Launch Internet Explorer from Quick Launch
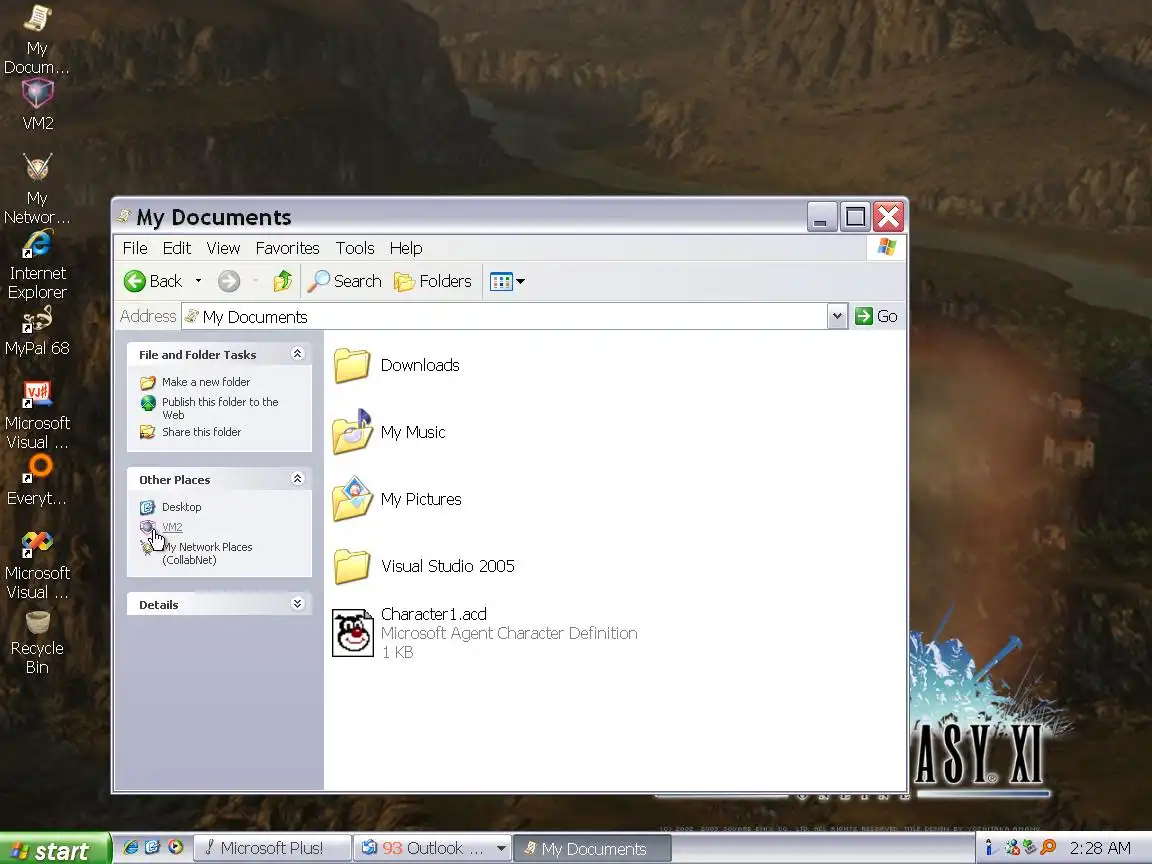The image size is (1152, 864). pyautogui.click(x=131, y=847)
